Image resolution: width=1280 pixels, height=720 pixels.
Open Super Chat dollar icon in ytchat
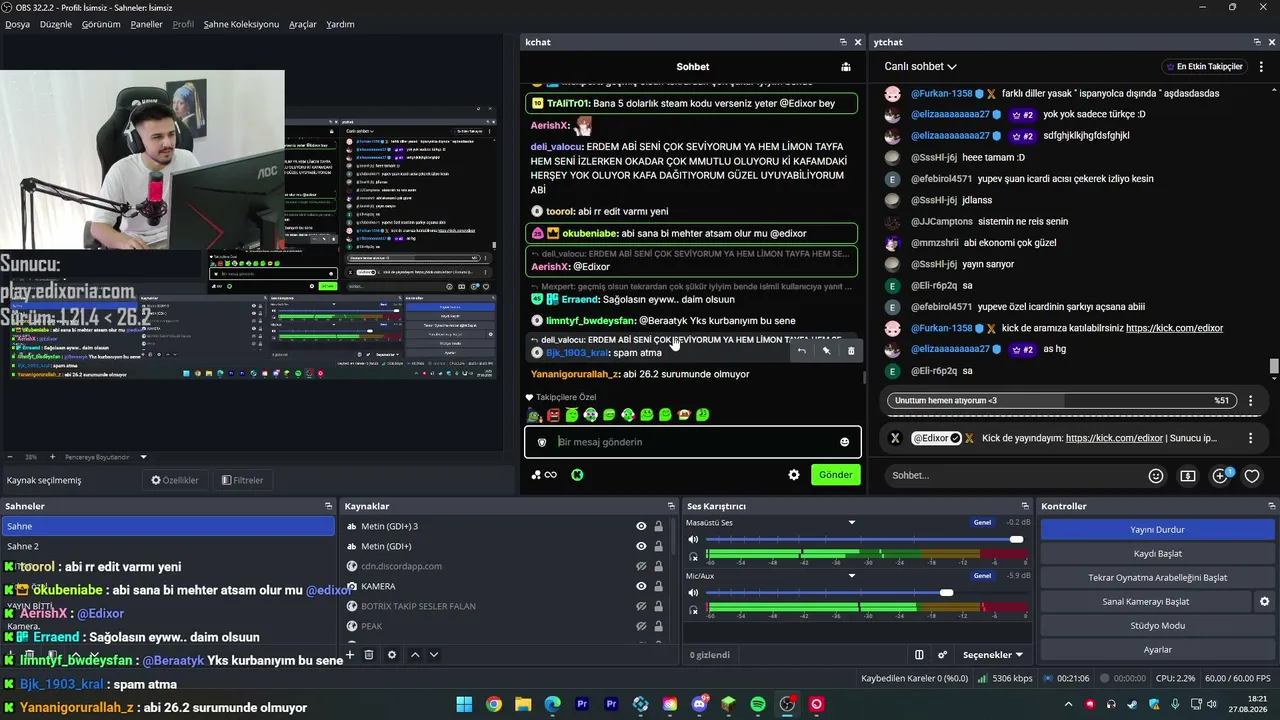point(1188,476)
